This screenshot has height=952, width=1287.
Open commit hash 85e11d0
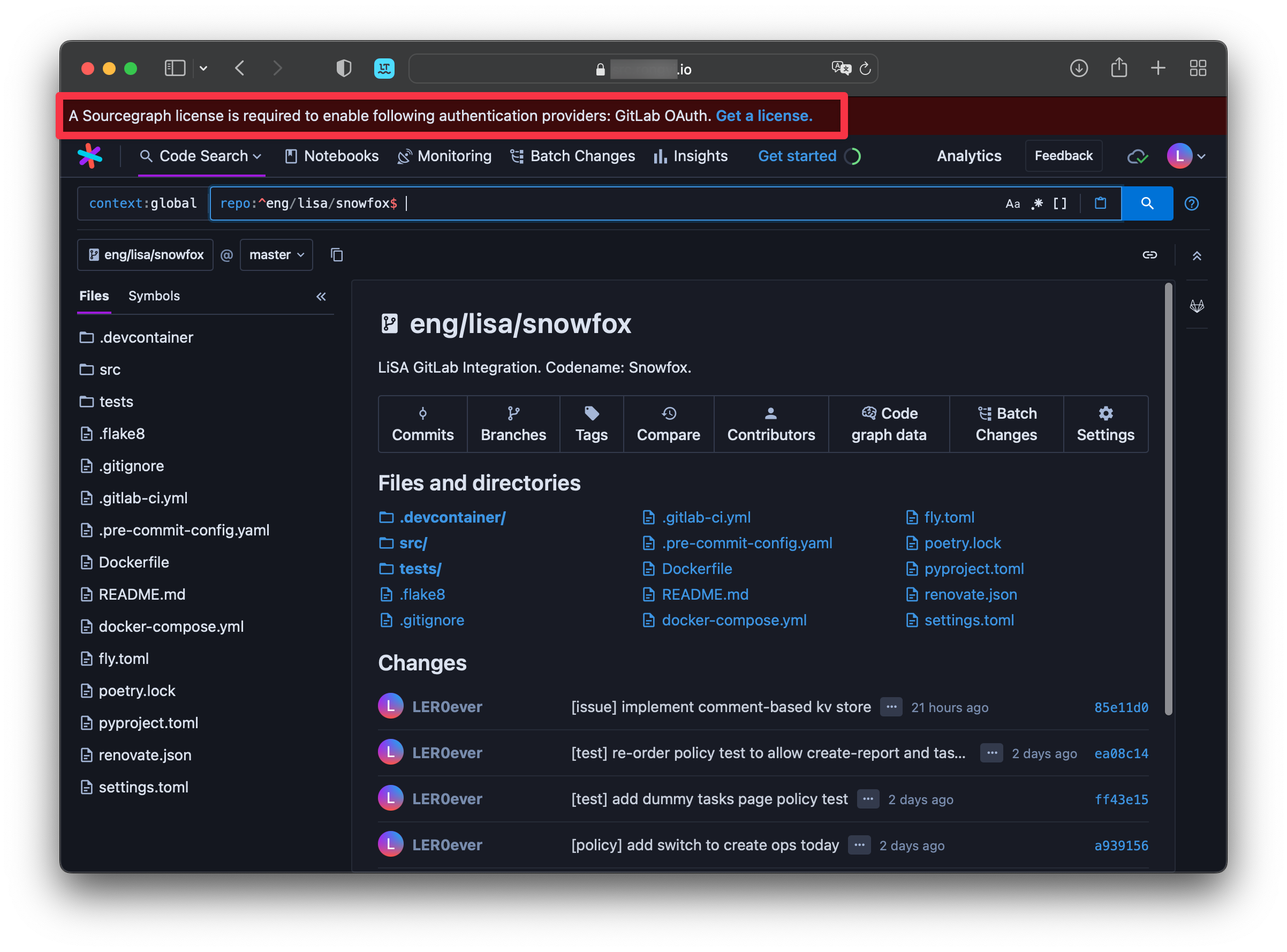point(1121,708)
